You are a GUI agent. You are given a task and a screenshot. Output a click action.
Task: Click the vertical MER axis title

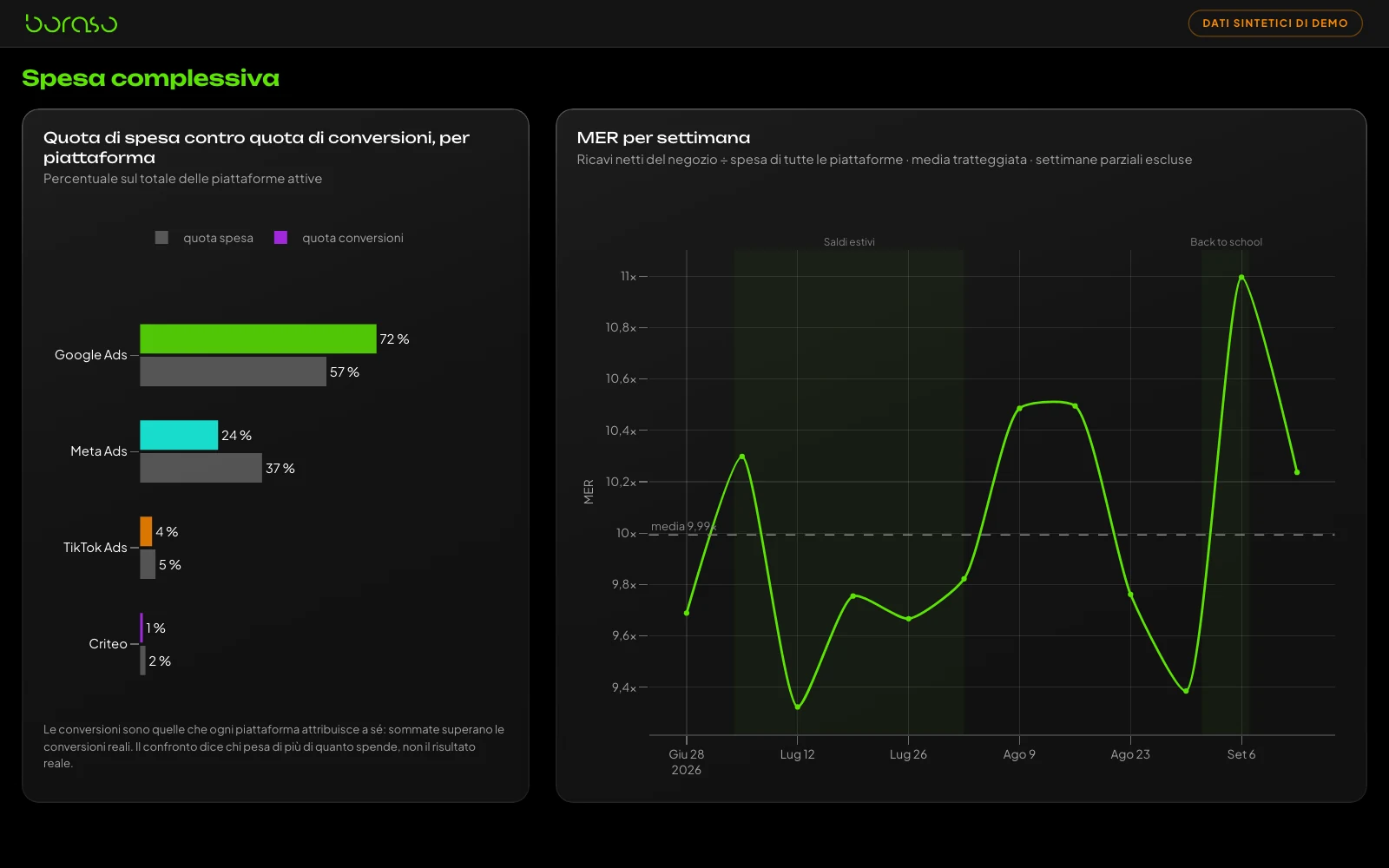click(x=589, y=492)
